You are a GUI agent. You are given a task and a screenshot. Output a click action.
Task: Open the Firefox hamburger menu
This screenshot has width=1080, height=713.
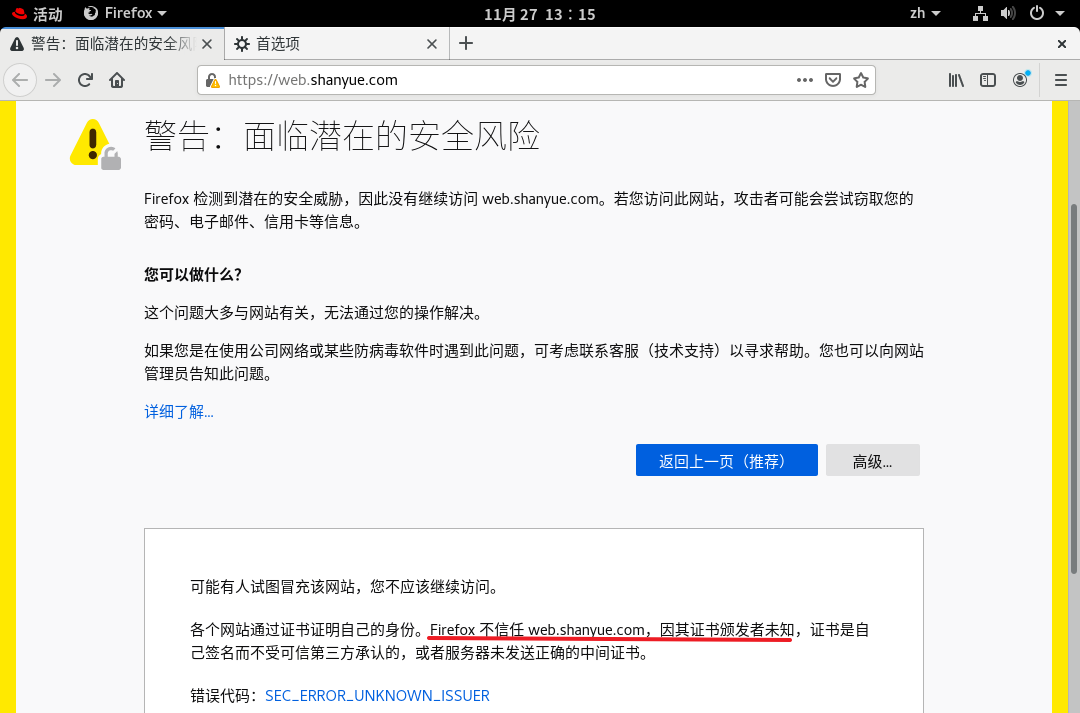[1061, 80]
